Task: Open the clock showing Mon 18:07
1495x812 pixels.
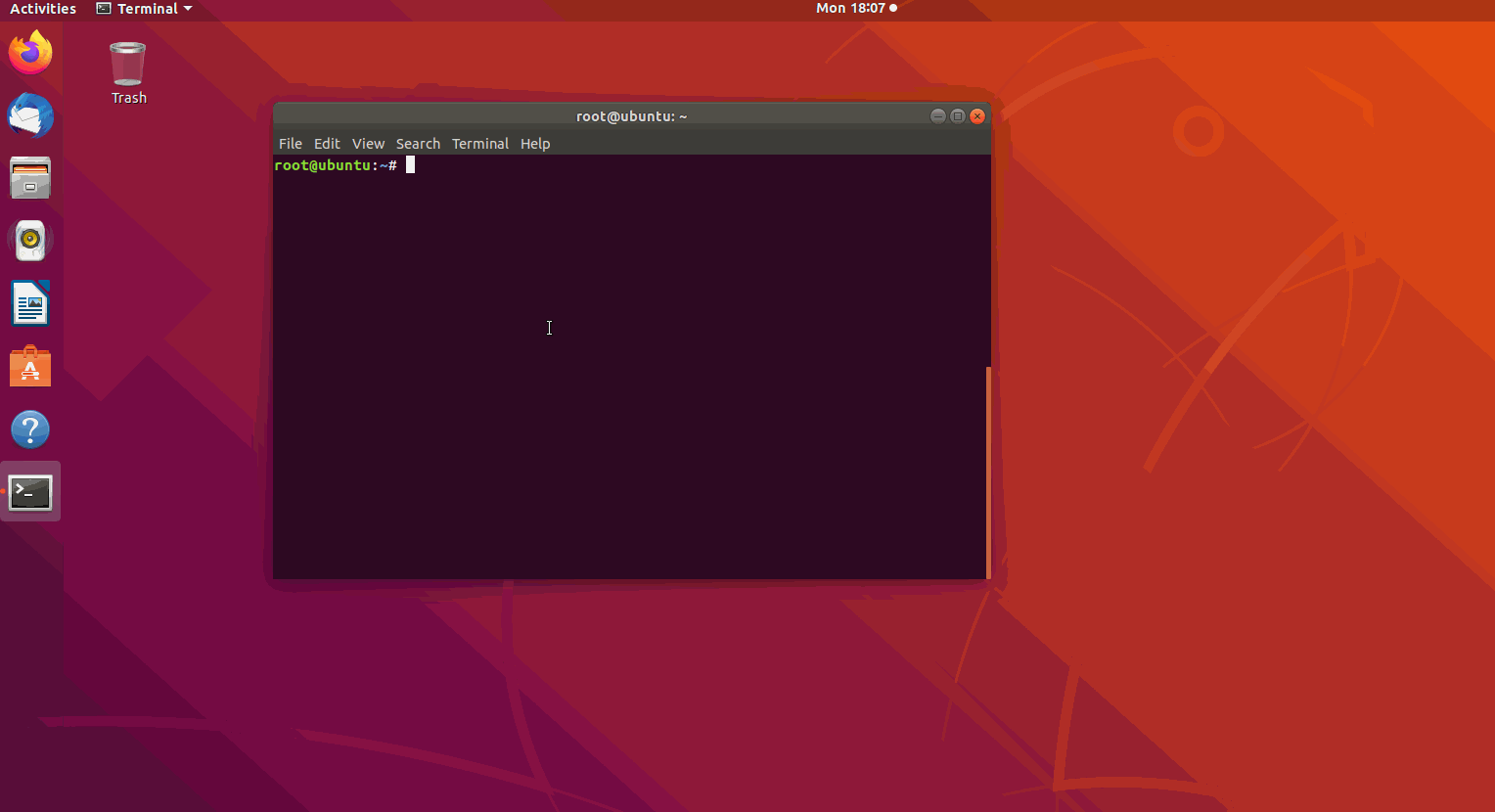Action: 856,8
